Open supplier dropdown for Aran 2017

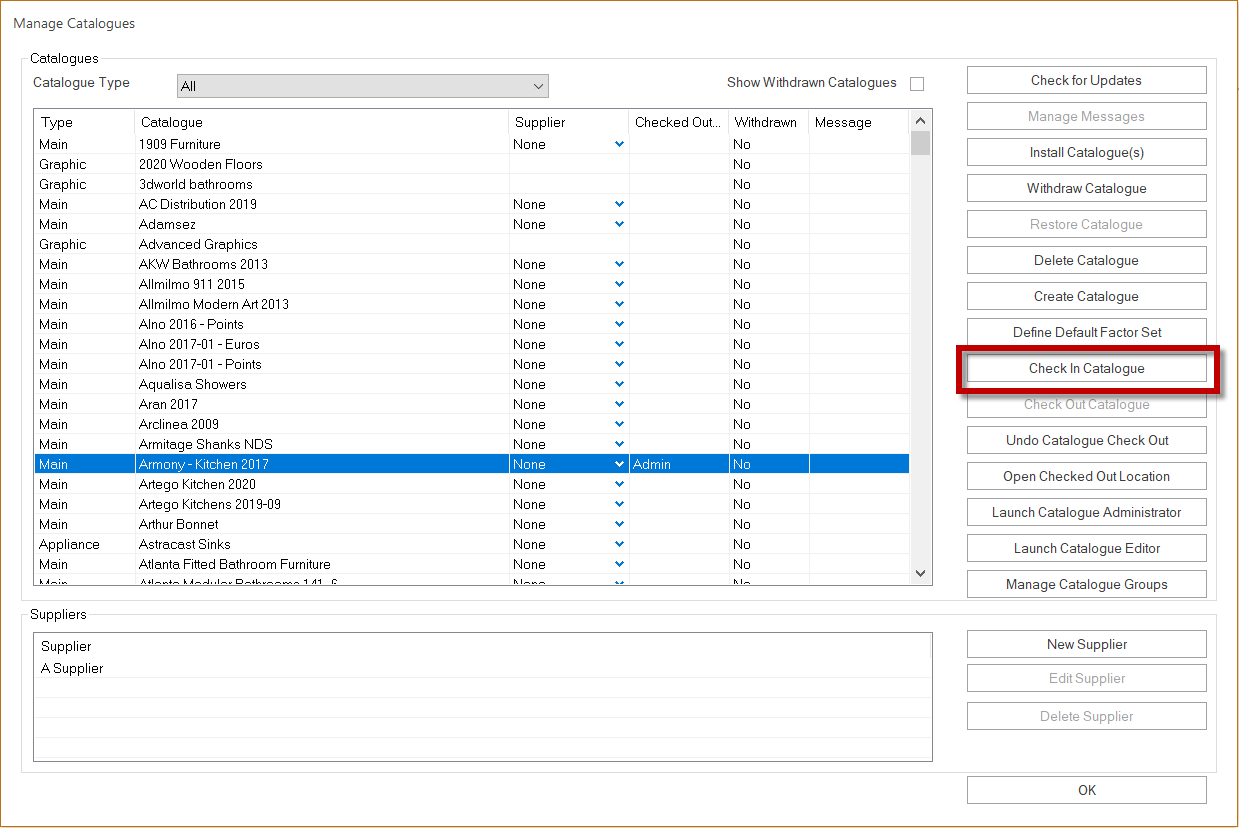coord(620,404)
